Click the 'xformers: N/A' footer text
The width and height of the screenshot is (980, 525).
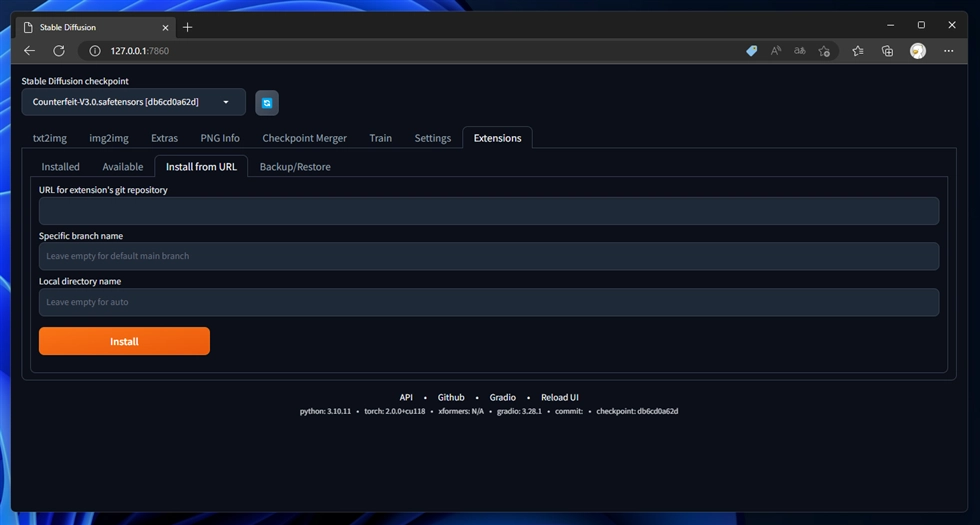pyautogui.click(x=461, y=411)
